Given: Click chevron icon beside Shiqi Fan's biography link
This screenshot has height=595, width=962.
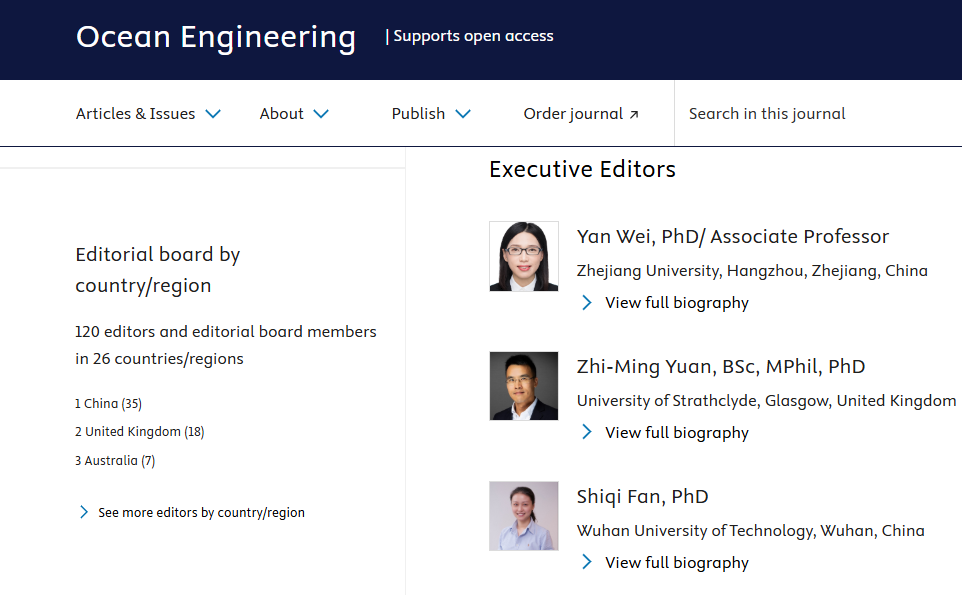Looking at the screenshot, I should pos(587,562).
